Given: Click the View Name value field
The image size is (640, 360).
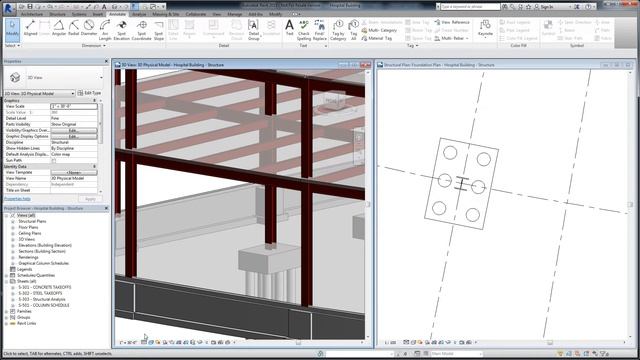Looking at the screenshot, I should pyautogui.click(x=74, y=178).
